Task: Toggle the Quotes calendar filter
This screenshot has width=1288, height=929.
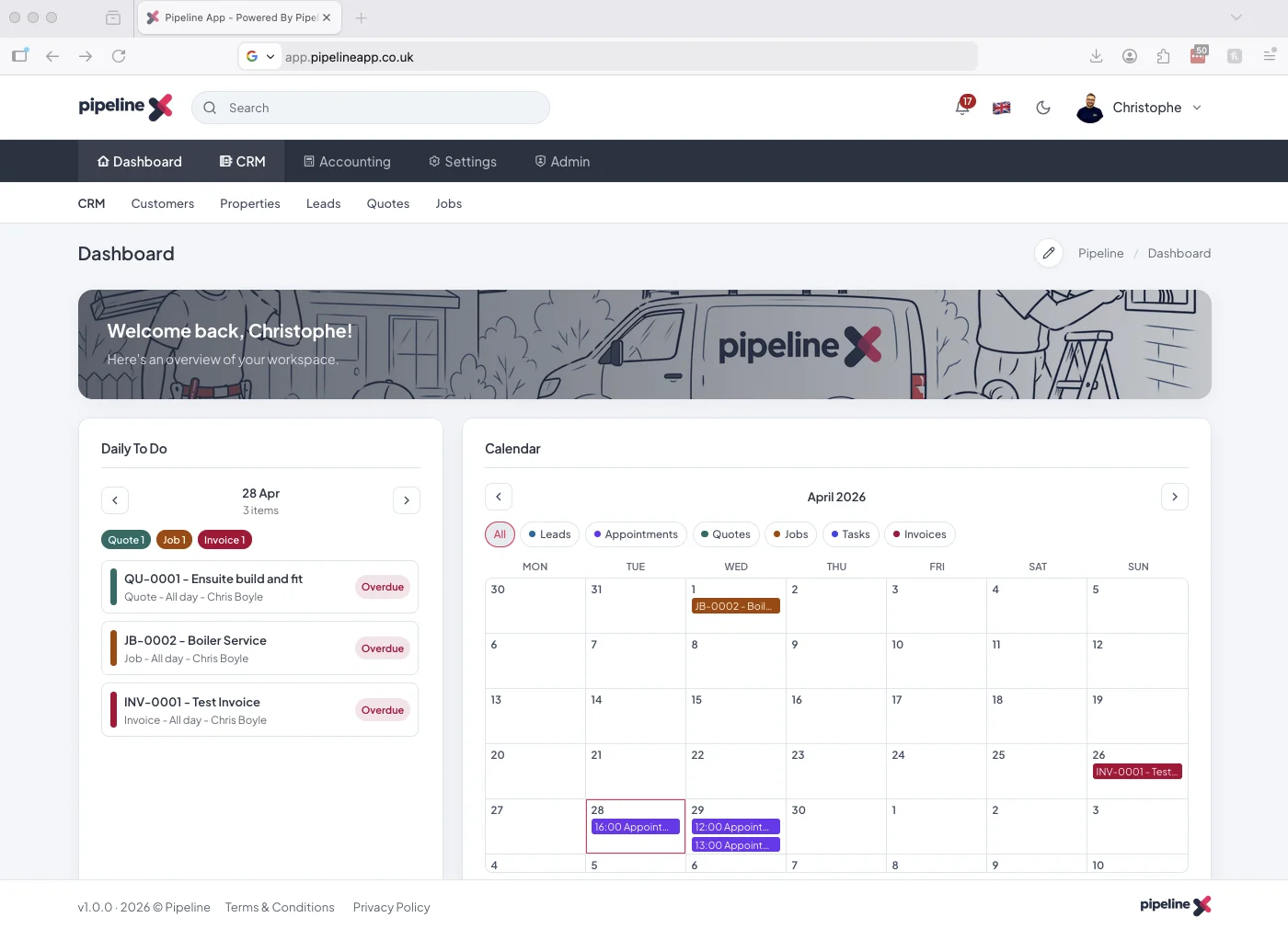Action: (x=726, y=534)
